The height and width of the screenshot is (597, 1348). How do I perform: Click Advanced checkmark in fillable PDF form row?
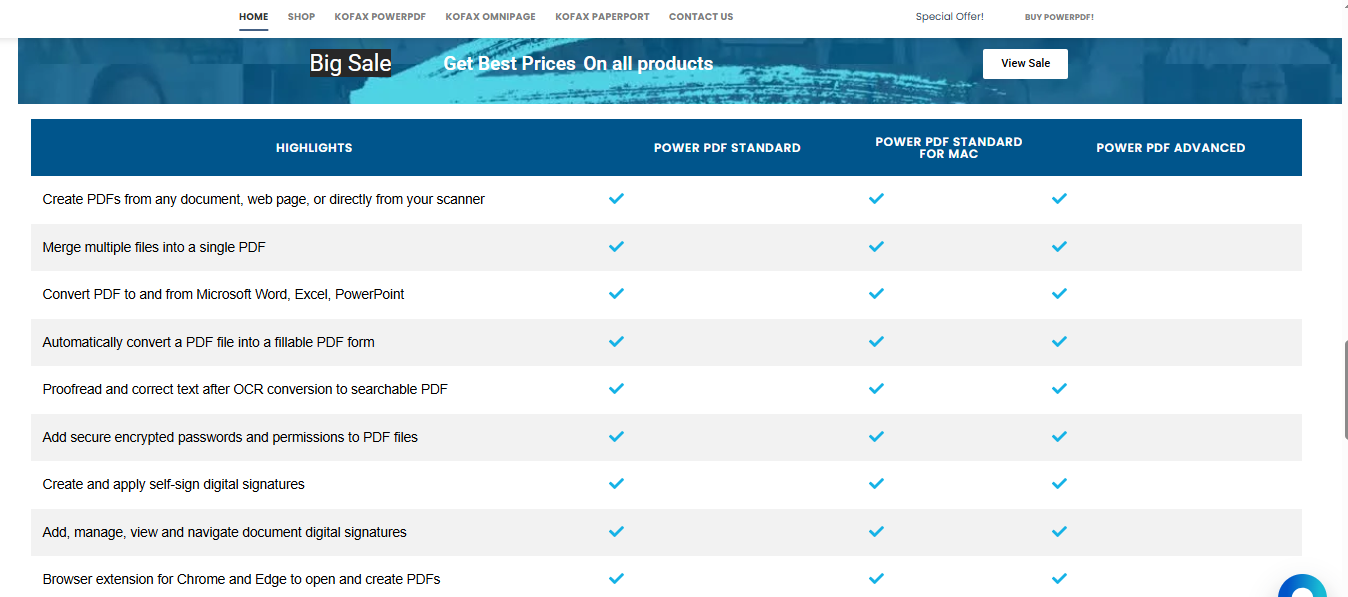point(1060,341)
